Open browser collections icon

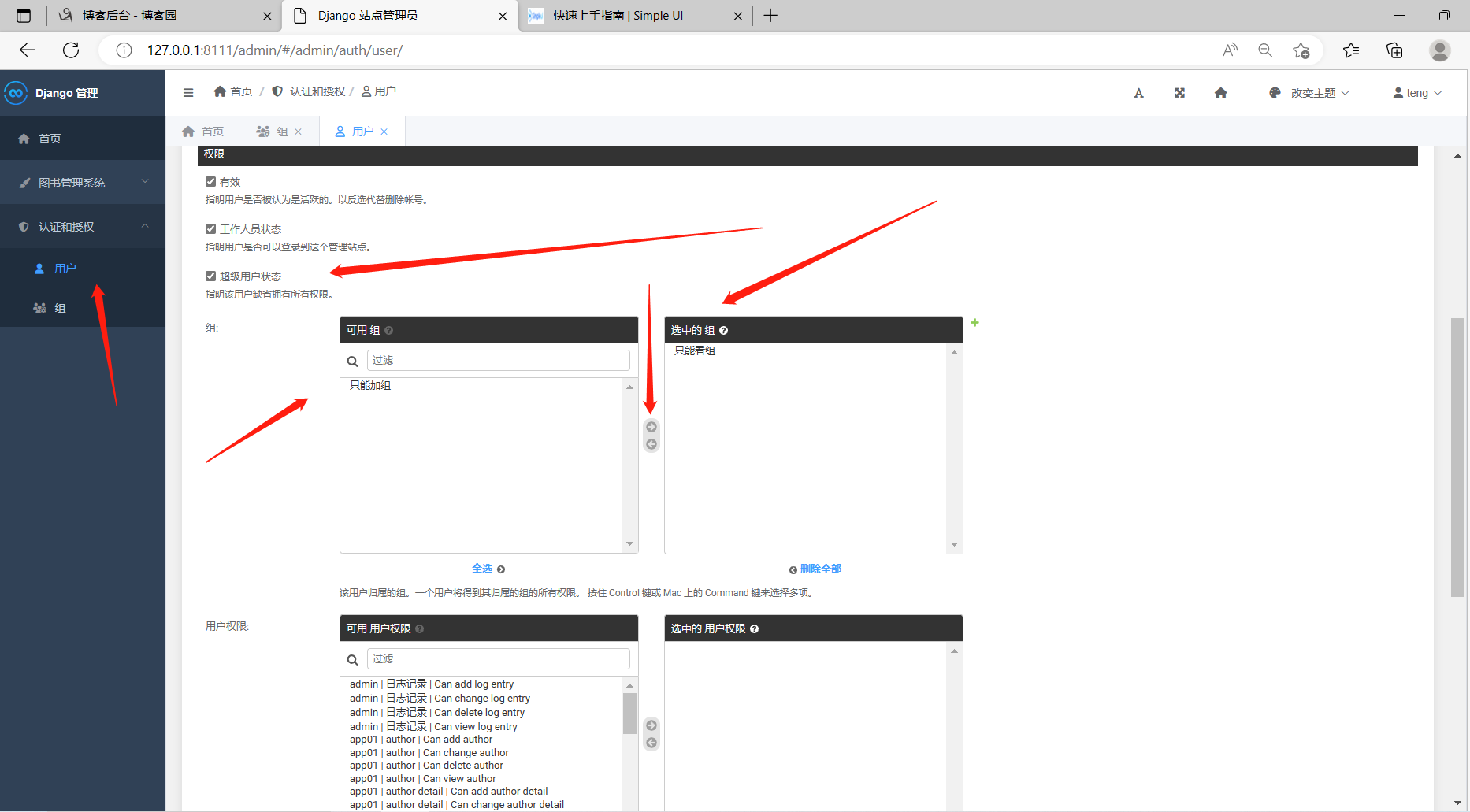[x=1394, y=50]
